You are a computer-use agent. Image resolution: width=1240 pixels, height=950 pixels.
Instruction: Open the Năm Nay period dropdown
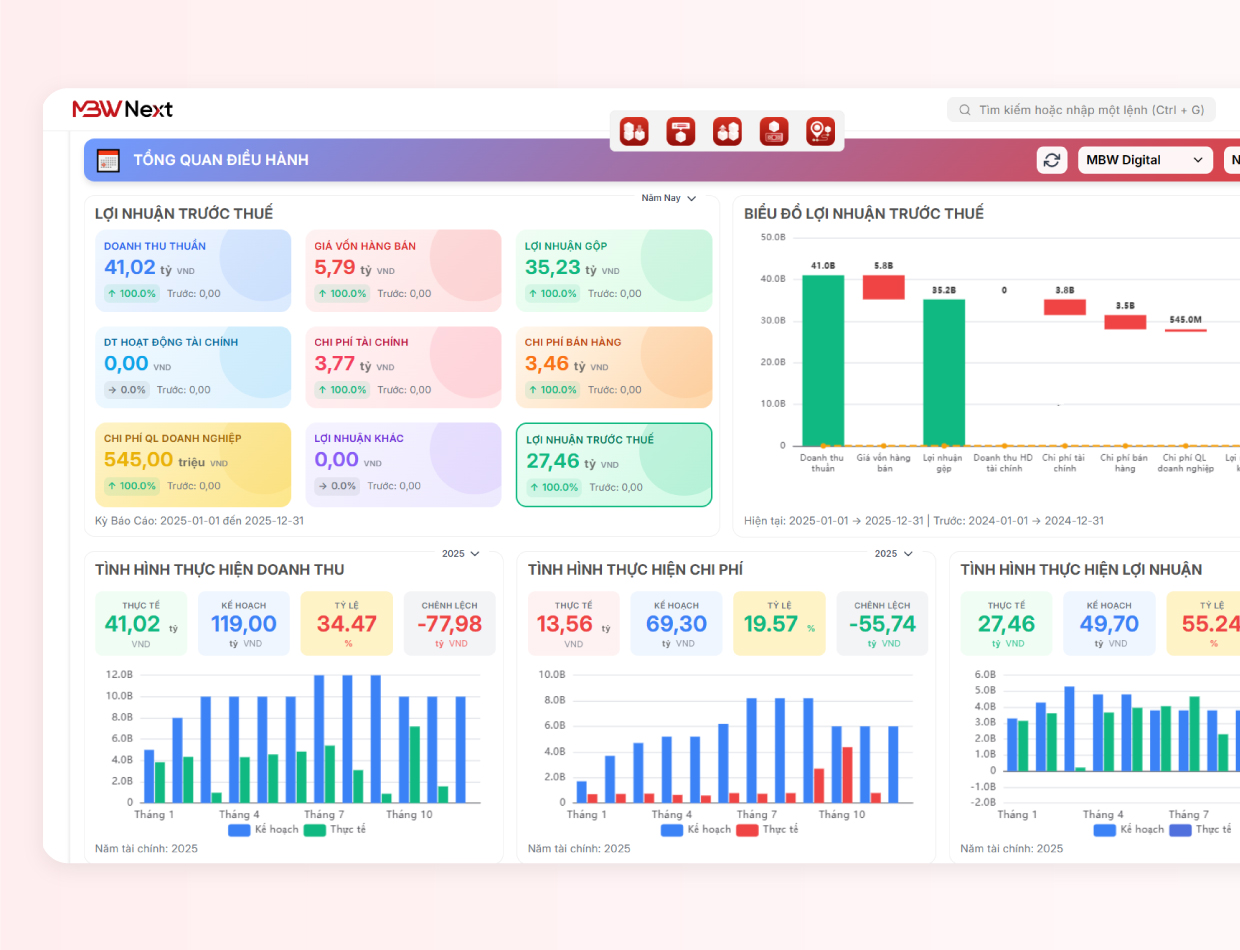pyautogui.click(x=668, y=198)
